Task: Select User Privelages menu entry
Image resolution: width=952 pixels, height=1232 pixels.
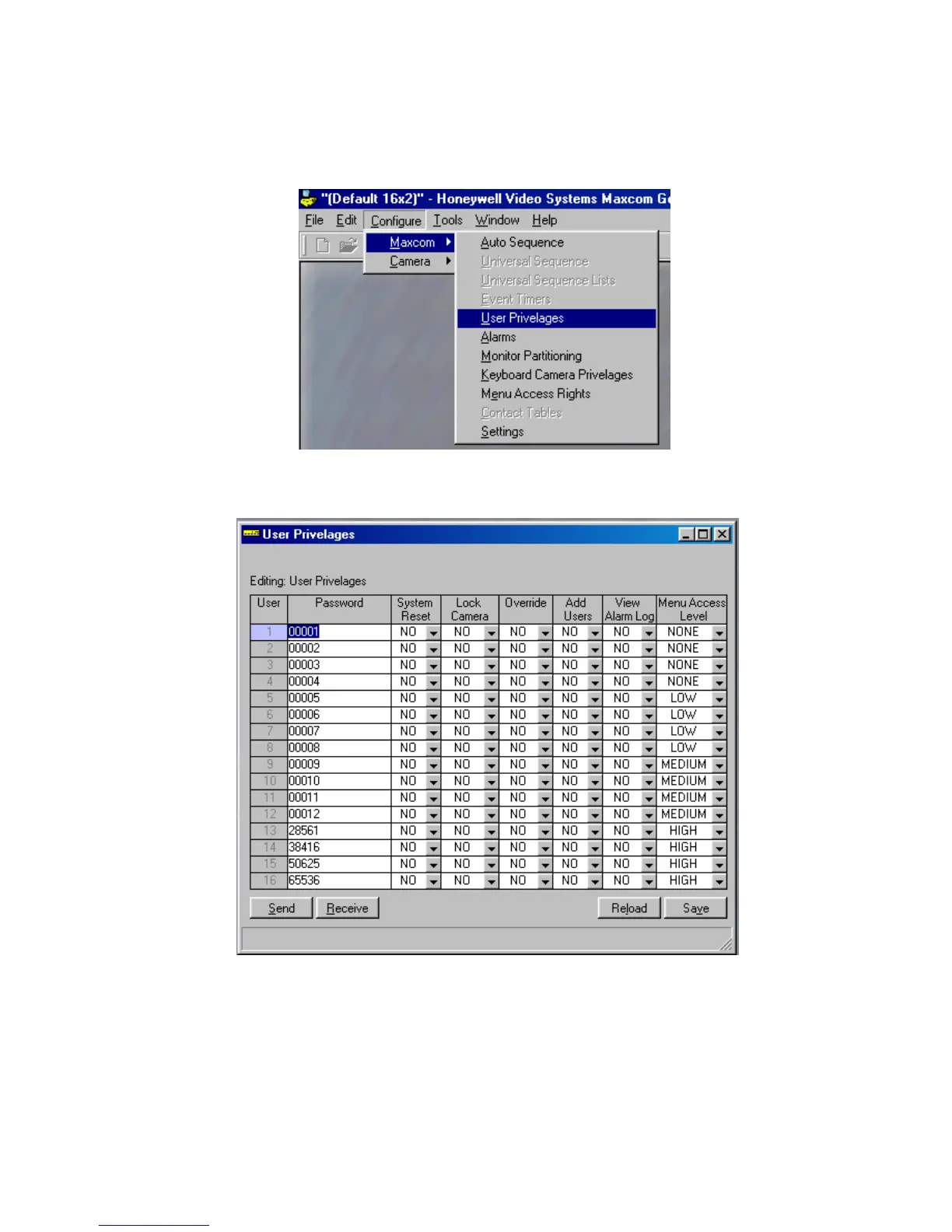Action: pyautogui.click(x=557, y=318)
